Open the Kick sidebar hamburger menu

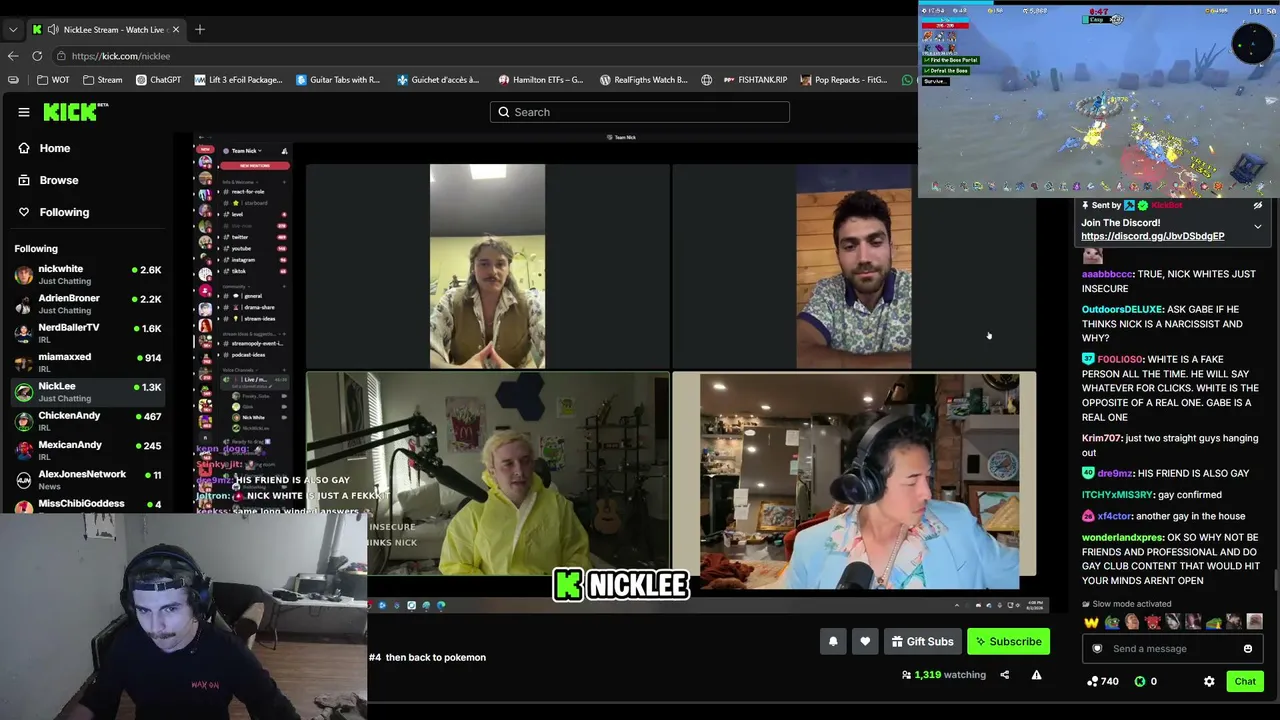coord(24,112)
